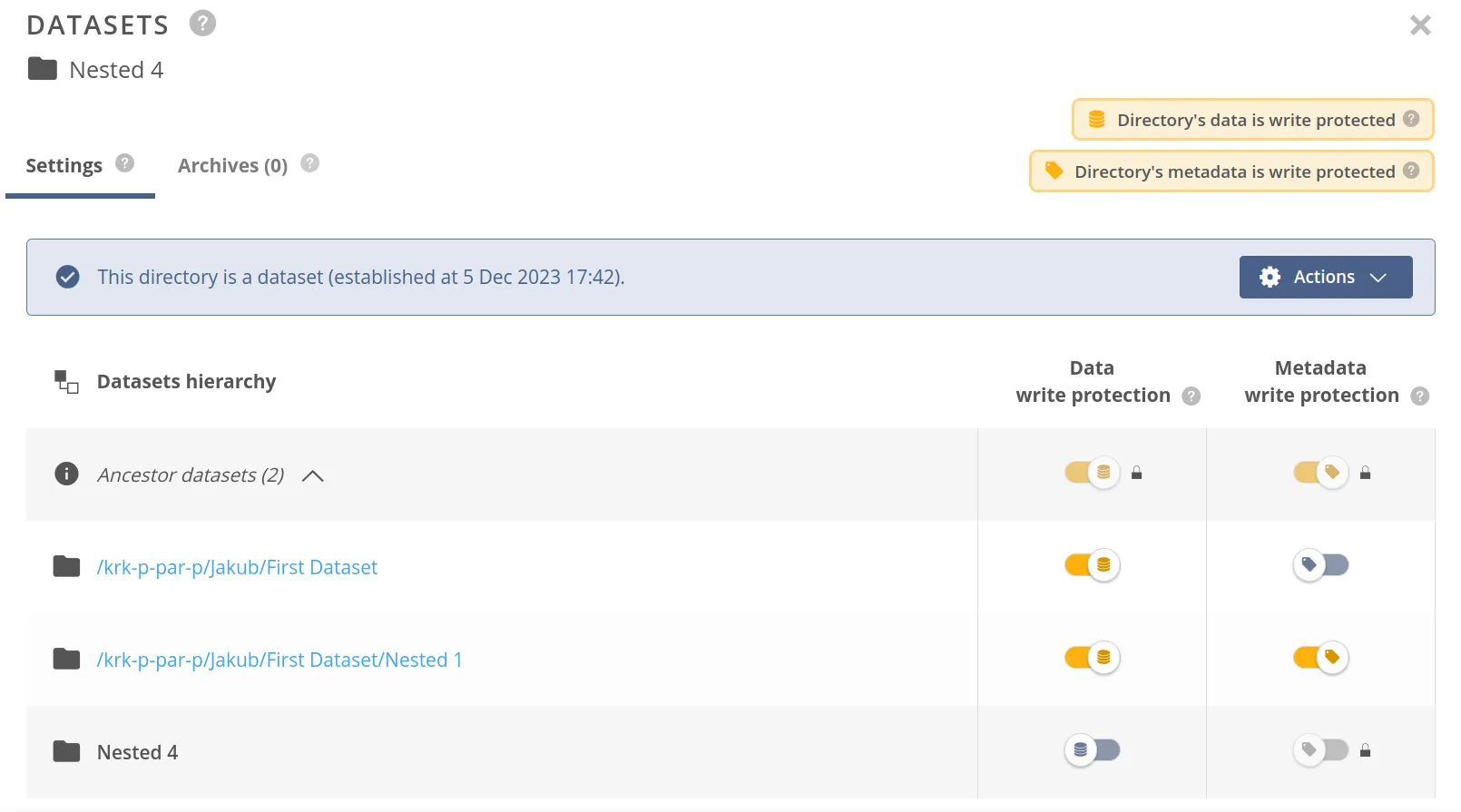Open the Actions dropdown menu

coord(1325,277)
